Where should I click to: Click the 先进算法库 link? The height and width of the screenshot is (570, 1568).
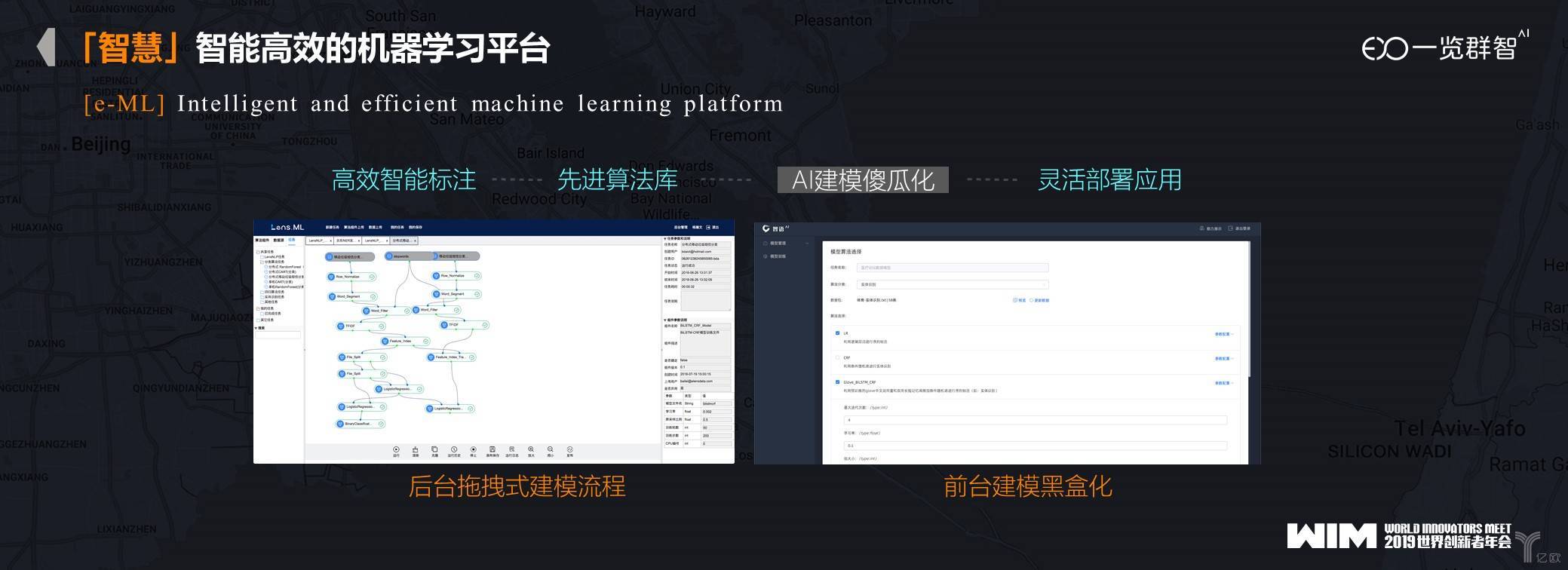click(617, 180)
